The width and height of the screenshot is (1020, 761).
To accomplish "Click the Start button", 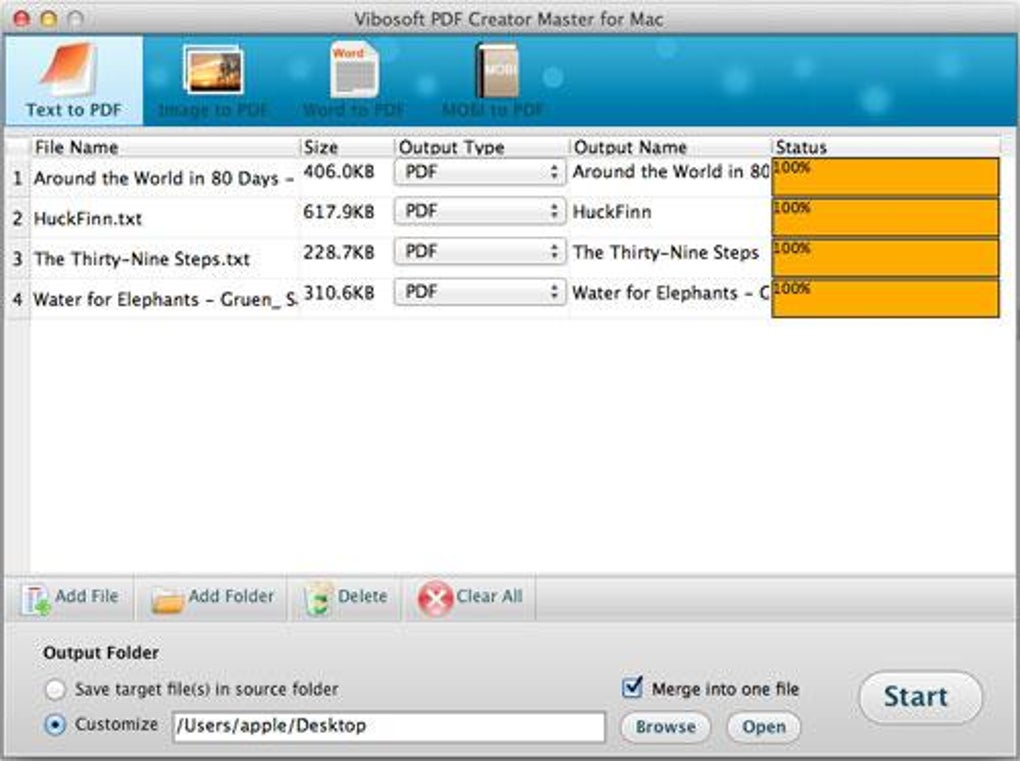I will (x=920, y=697).
